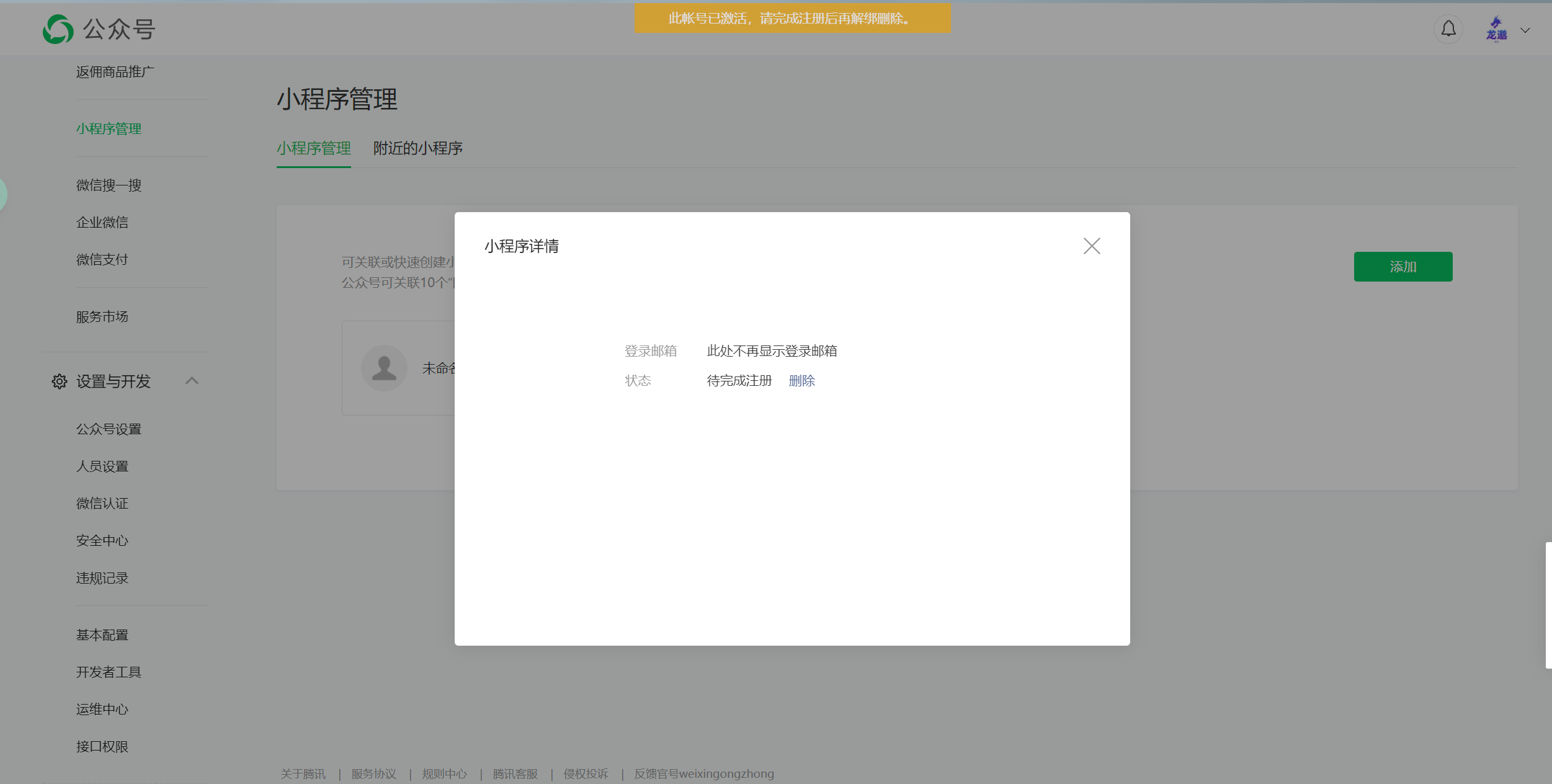1552x784 pixels.
Task: Click the floating panel on right edge
Action: click(x=1548, y=605)
